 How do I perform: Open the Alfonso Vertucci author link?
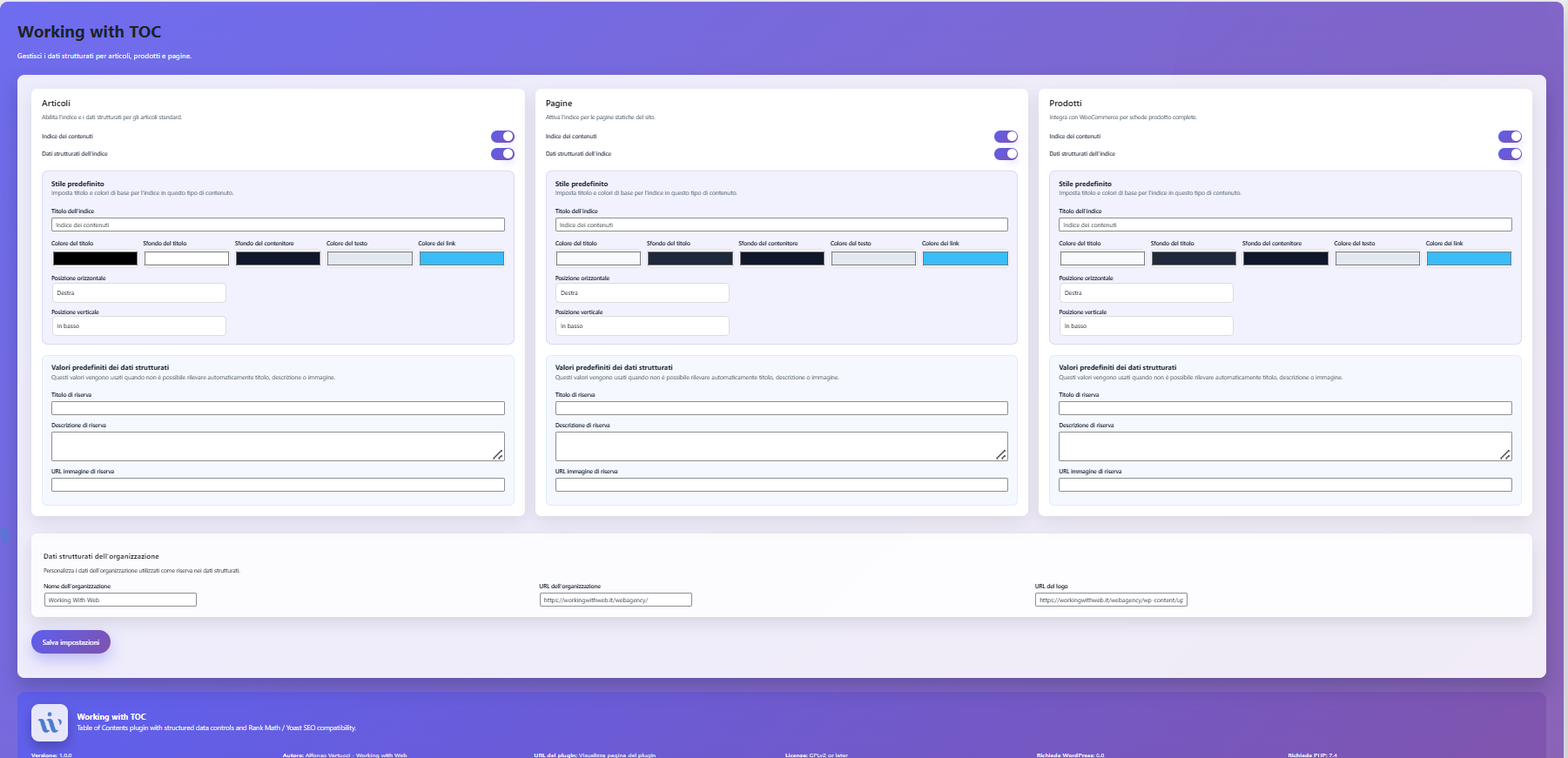356,755
